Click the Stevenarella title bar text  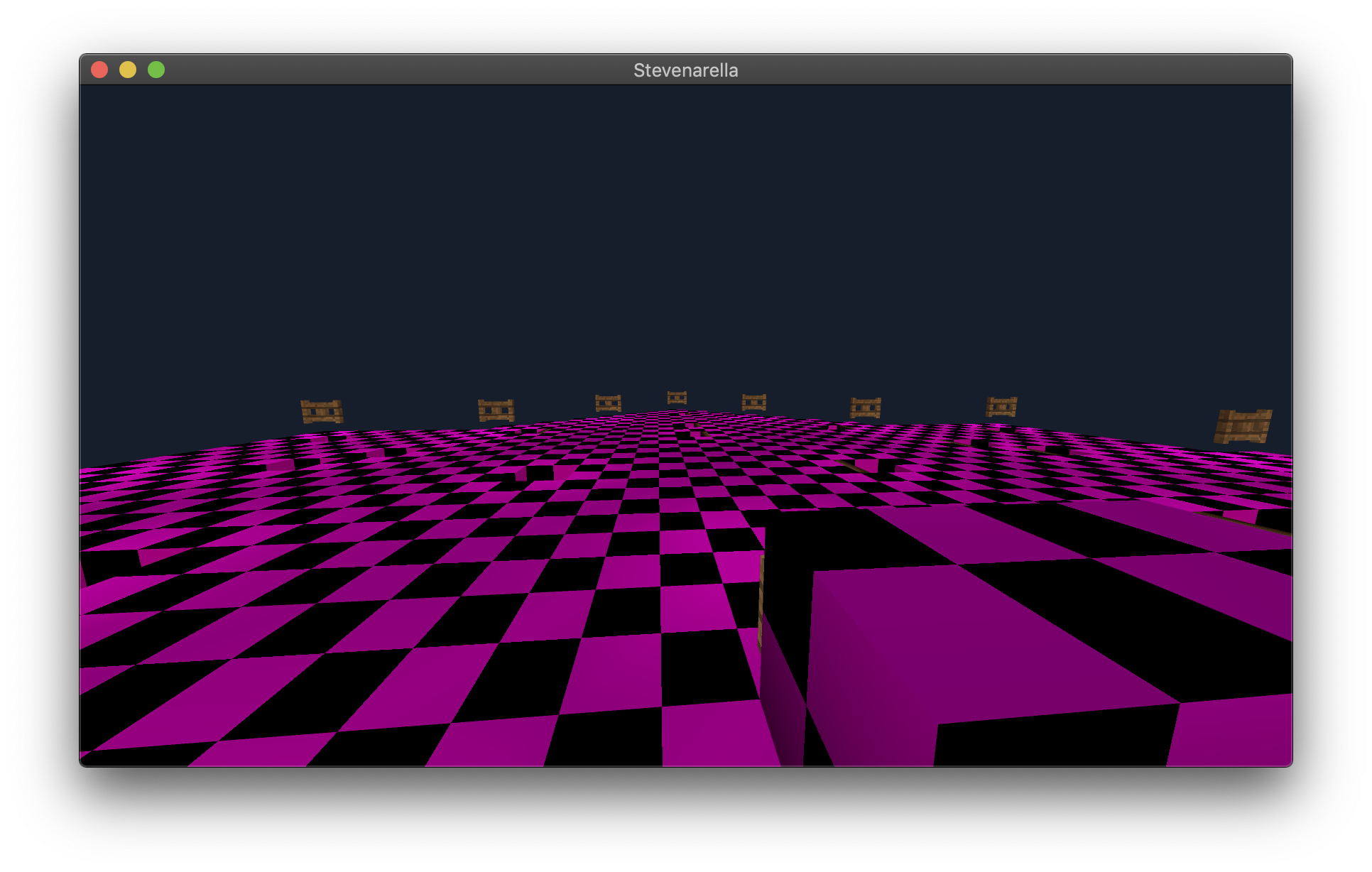685,70
